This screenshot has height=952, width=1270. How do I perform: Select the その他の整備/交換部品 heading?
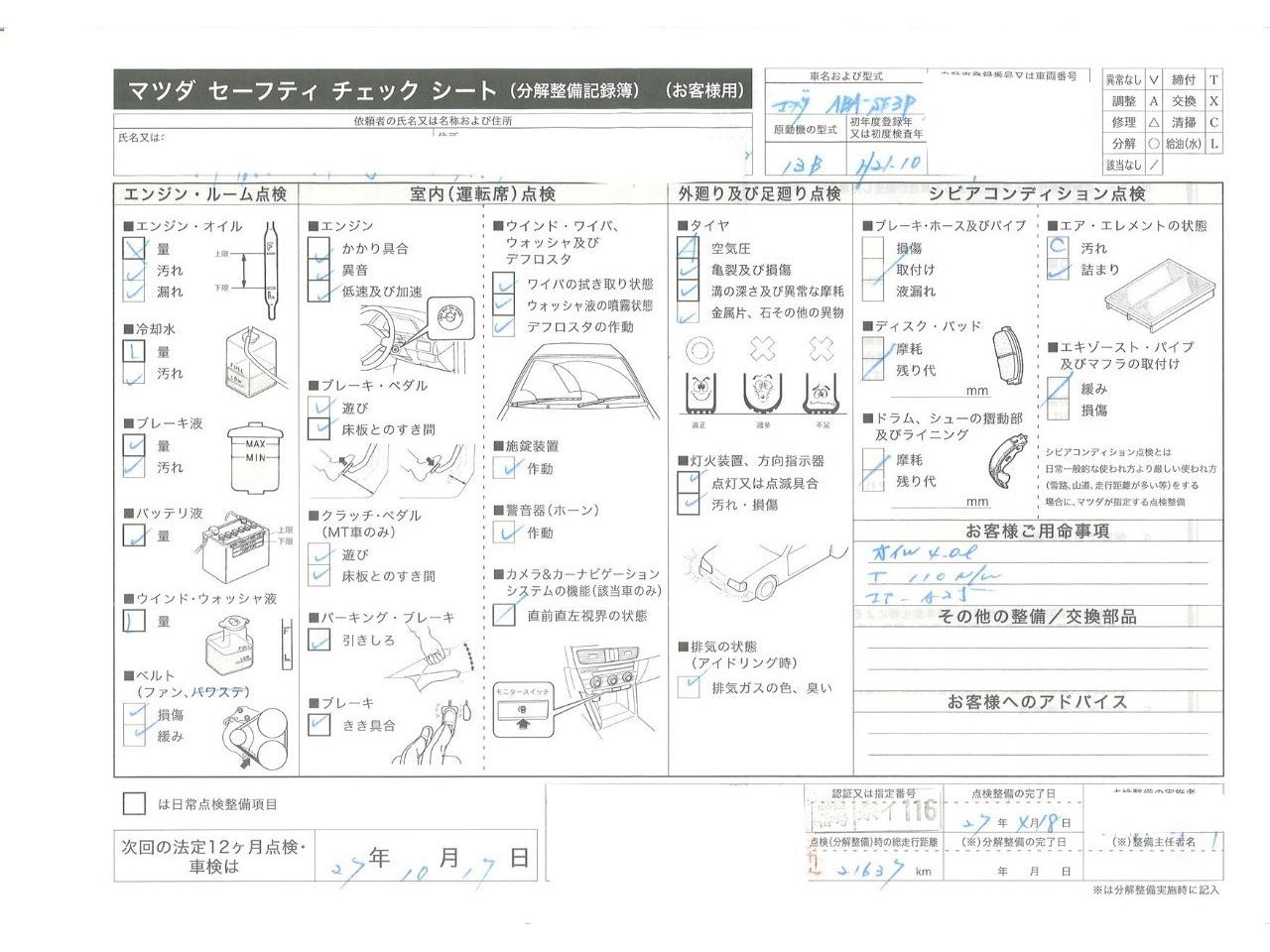[1038, 617]
